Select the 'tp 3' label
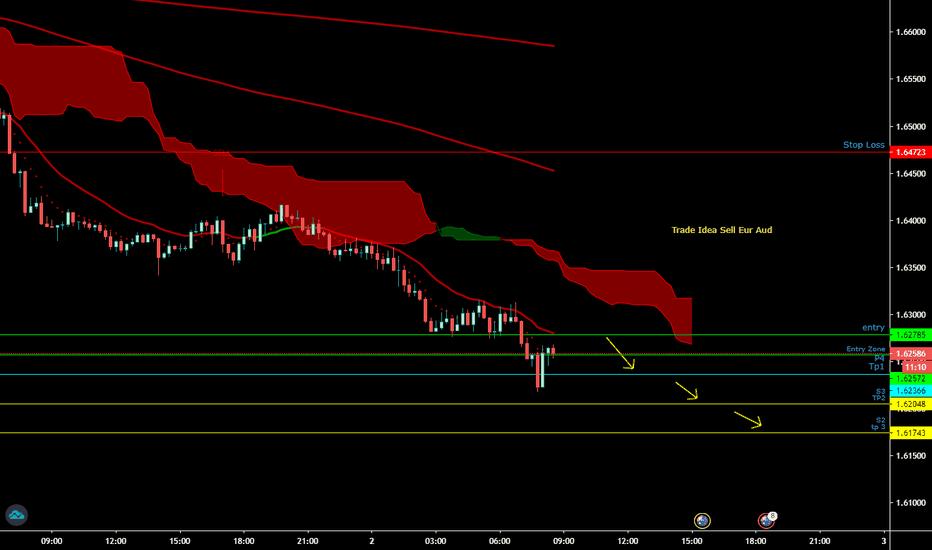Screen dimensions: 932x550 pos(878,427)
